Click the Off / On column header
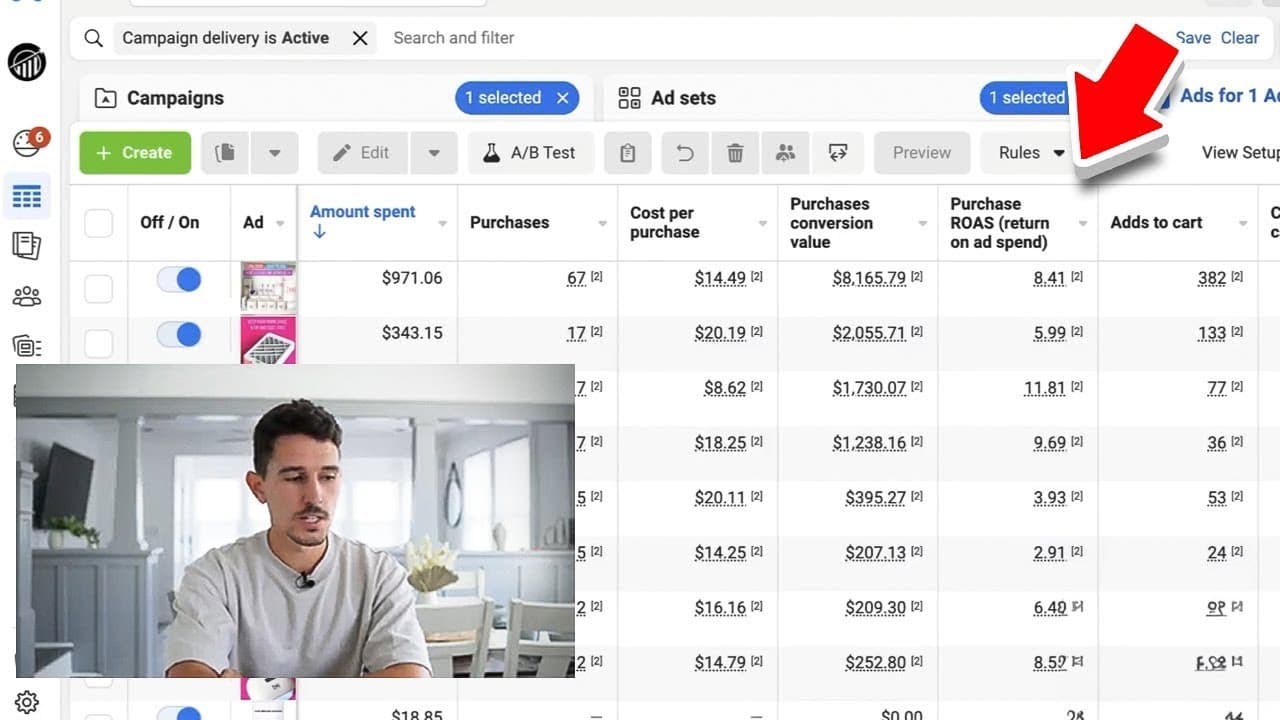The width and height of the screenshot is (1280, 720). click(x=169, y=222)
